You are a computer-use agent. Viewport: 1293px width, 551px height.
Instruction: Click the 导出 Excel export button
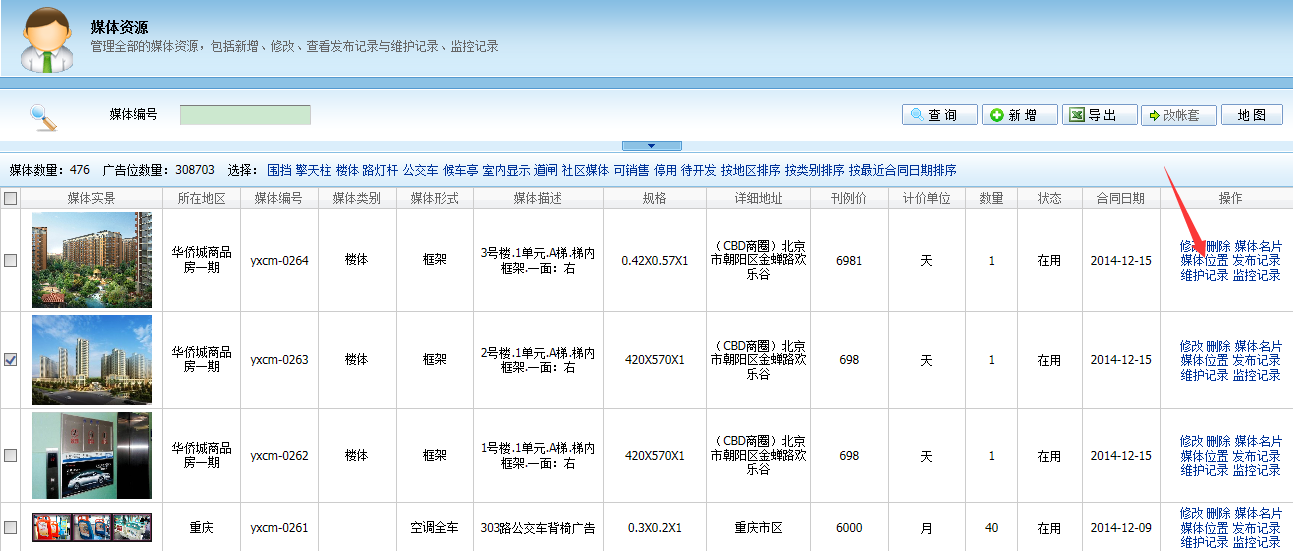(1099, 115)
